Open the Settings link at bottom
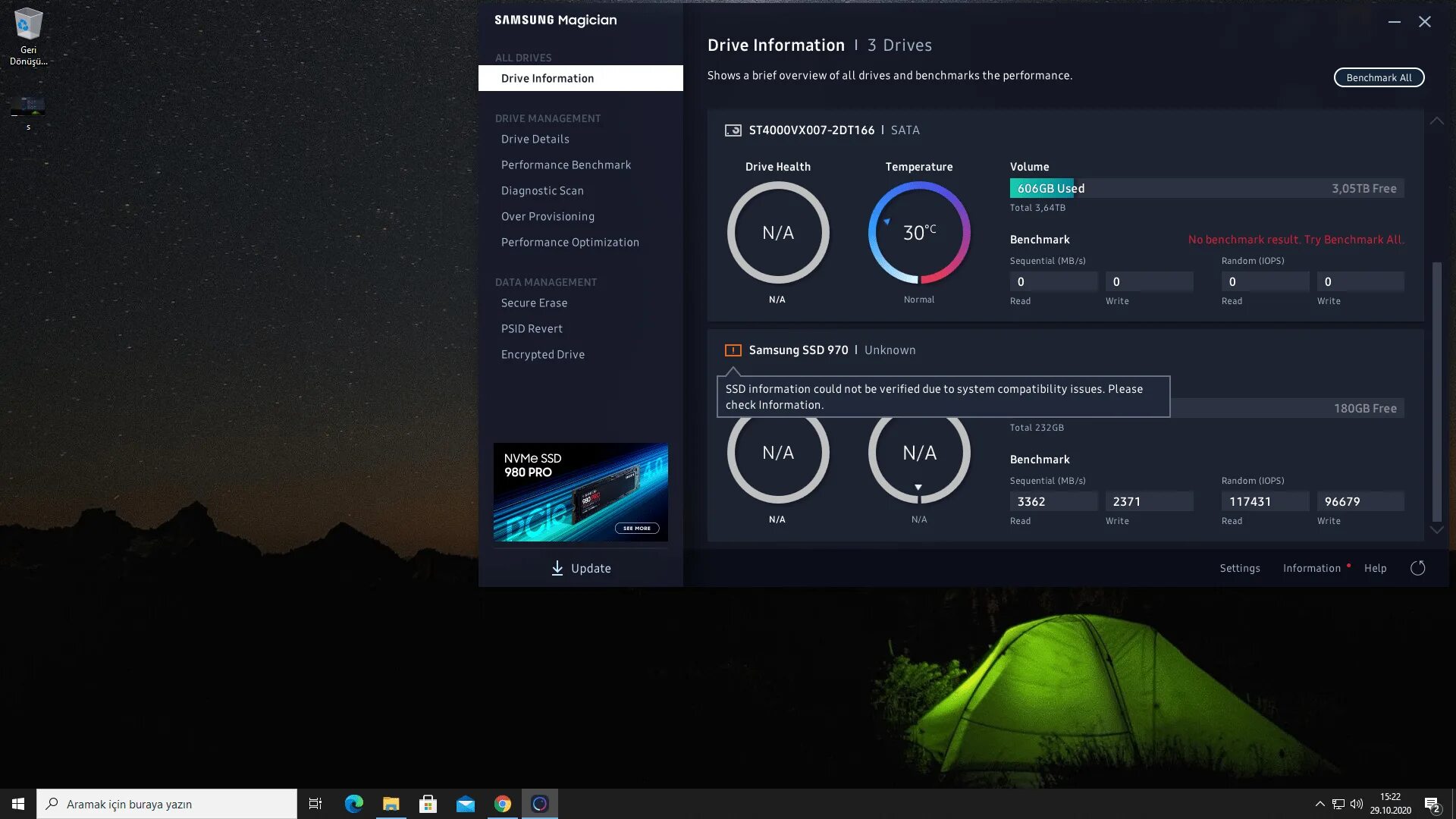1456x819 pixels. pos(1239,569)
